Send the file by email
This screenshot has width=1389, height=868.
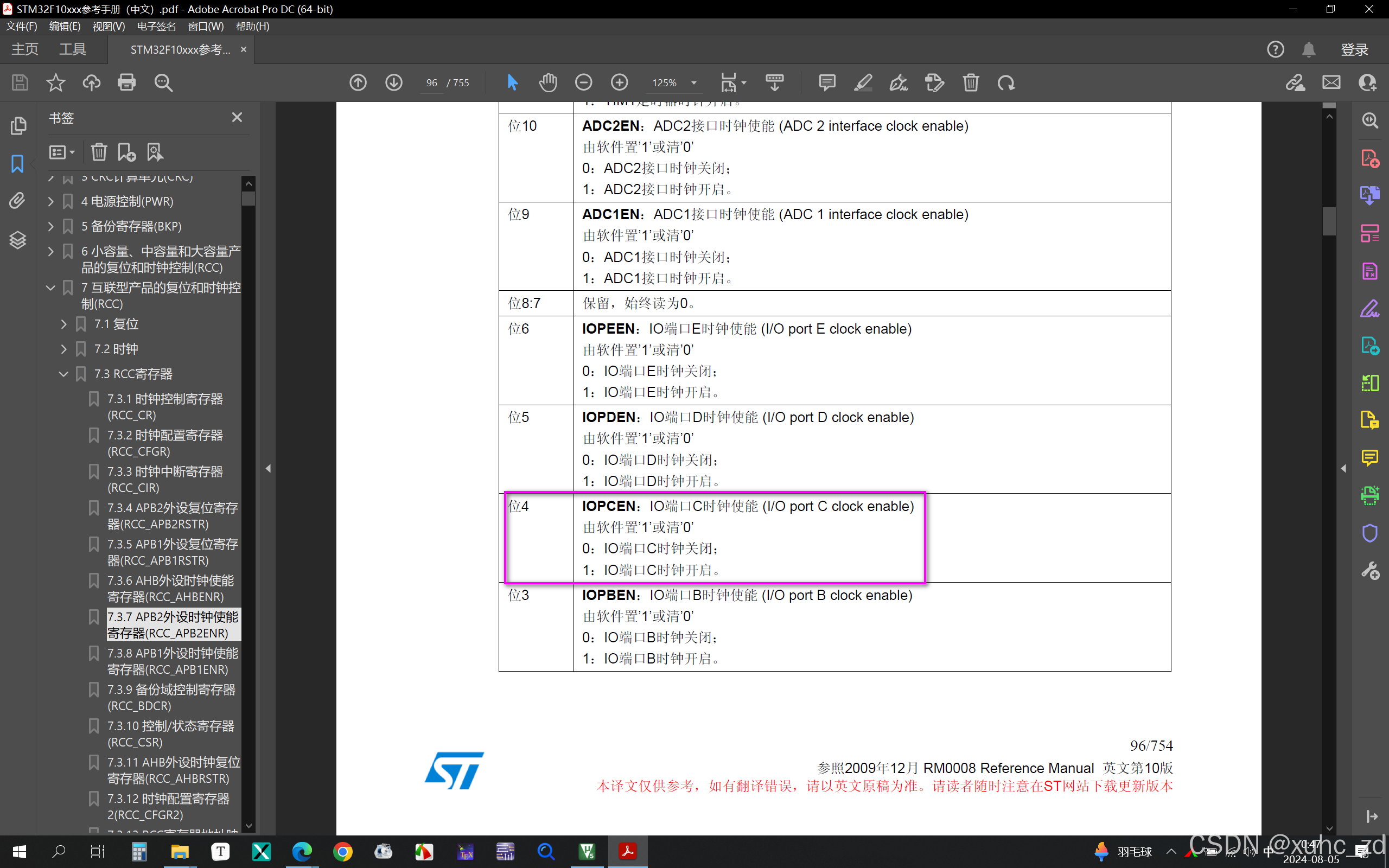(x=1331, y=82)
